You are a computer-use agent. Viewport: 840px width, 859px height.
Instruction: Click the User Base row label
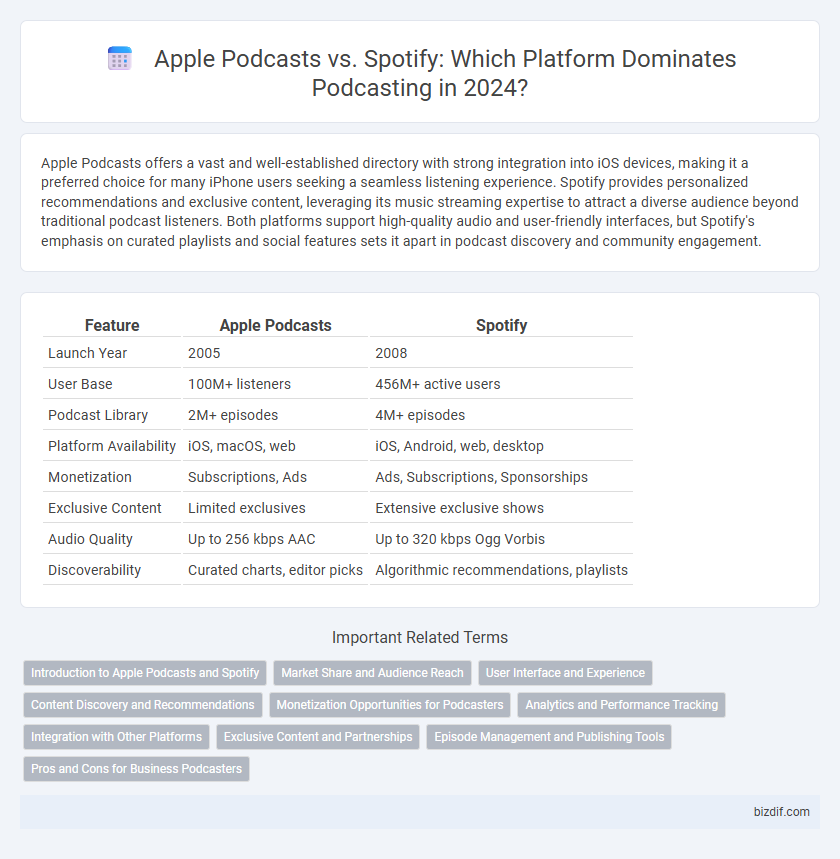[112, 384]
